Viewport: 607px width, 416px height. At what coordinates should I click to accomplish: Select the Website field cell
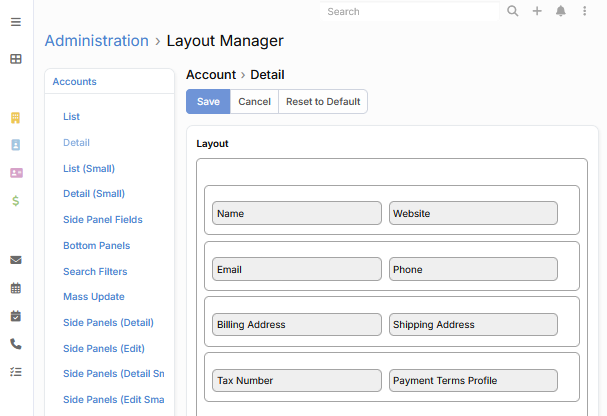coord(473,213)
